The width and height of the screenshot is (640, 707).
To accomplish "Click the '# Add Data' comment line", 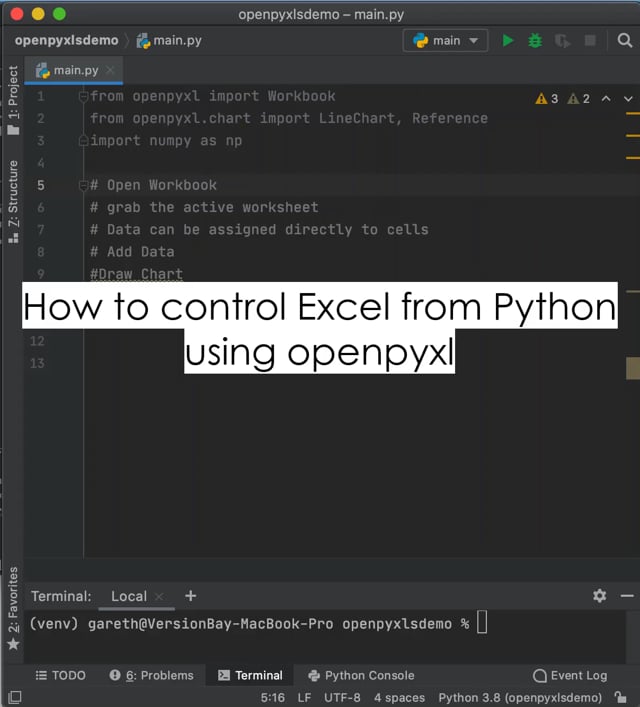I will [132, 252].
